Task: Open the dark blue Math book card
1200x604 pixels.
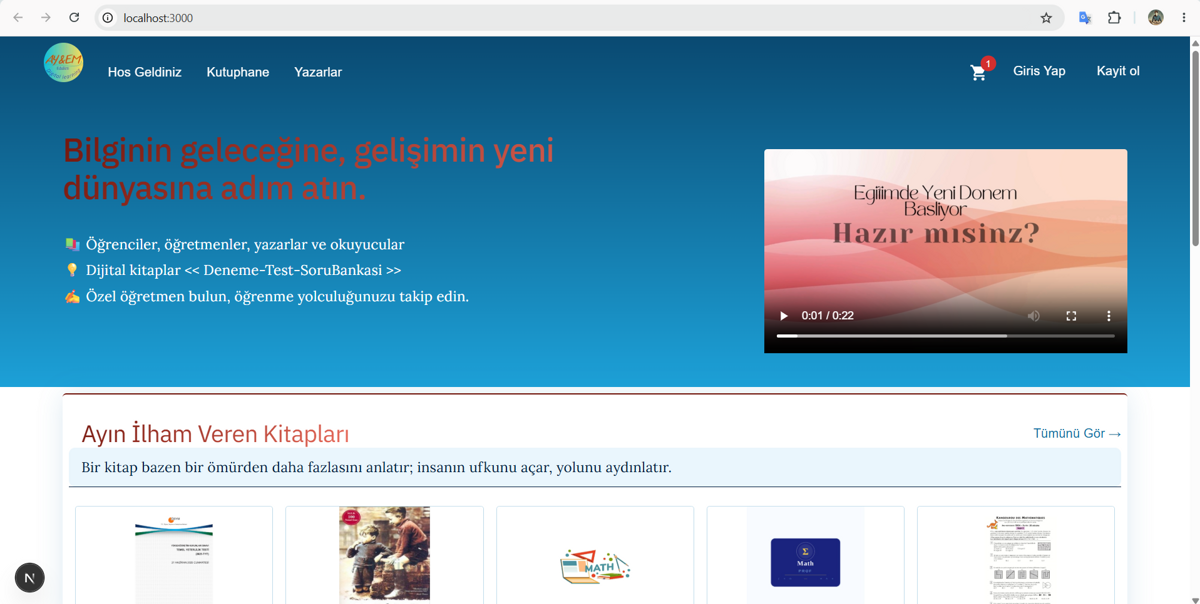Action: 805,555
